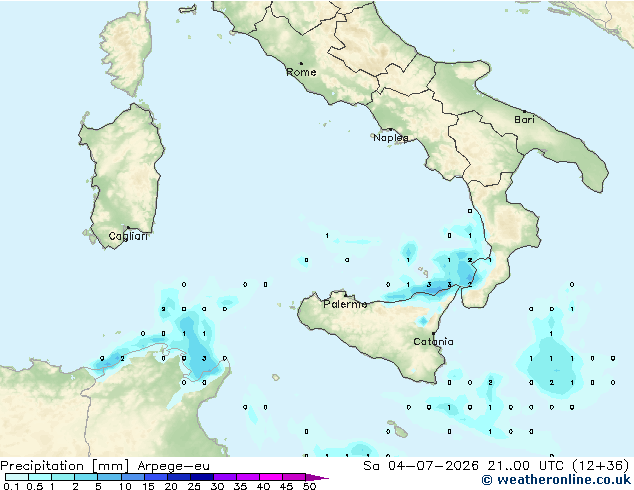The image size is (634, 490).
Task: Click the Bari city label
Action: (524, 119)
